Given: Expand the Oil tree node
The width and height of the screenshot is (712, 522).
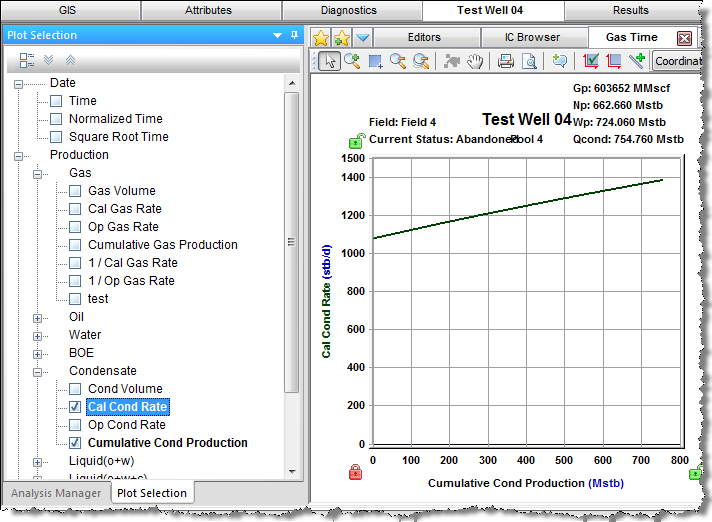Looking at the screenshot, I should [x=38, y=317].
